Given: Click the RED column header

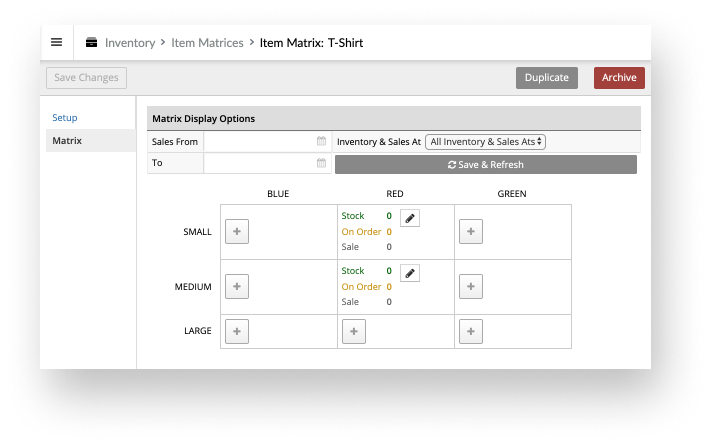Looking at the screenshot, I should (395, 194).
